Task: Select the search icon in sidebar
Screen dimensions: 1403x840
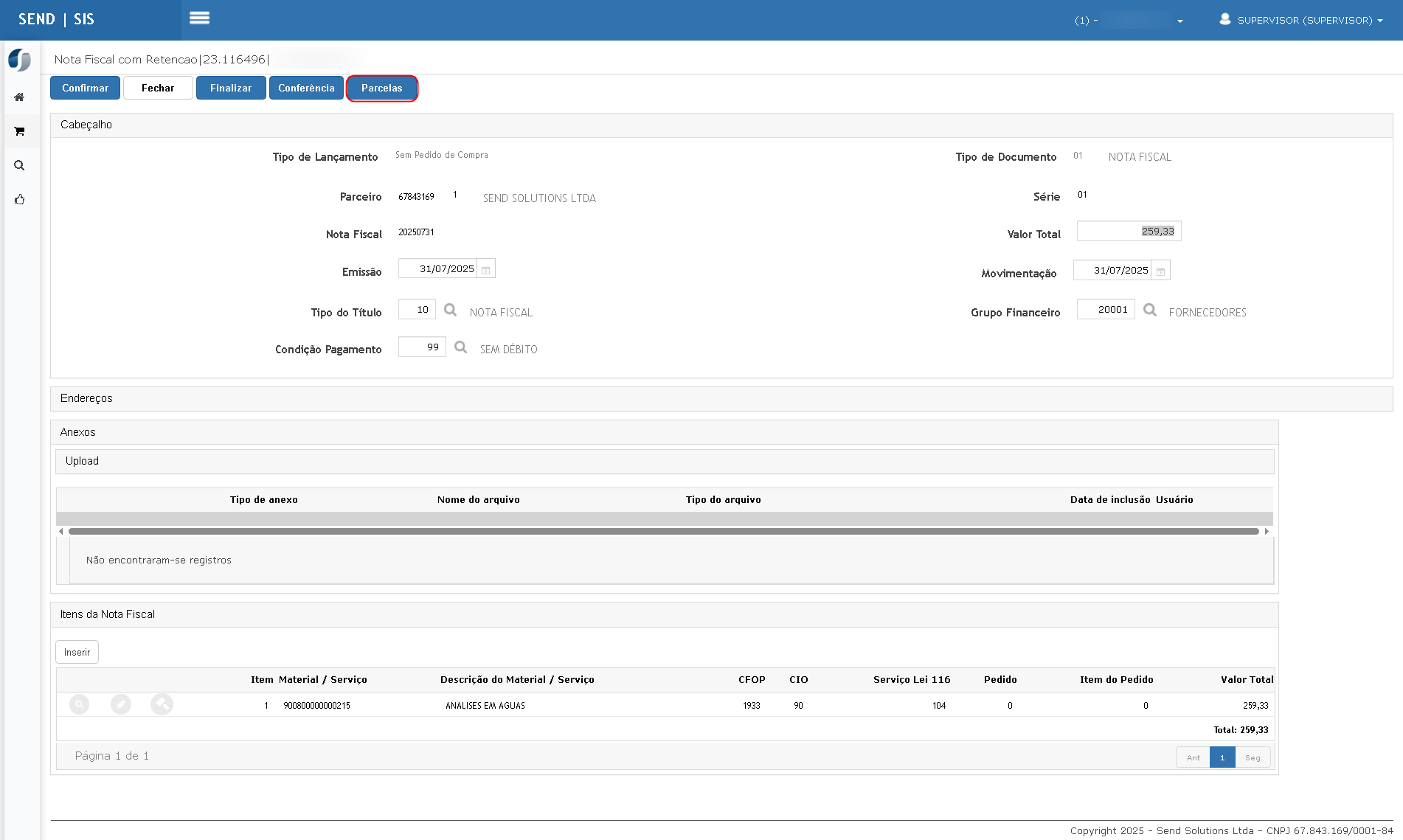Action: [x=19, y=165]
